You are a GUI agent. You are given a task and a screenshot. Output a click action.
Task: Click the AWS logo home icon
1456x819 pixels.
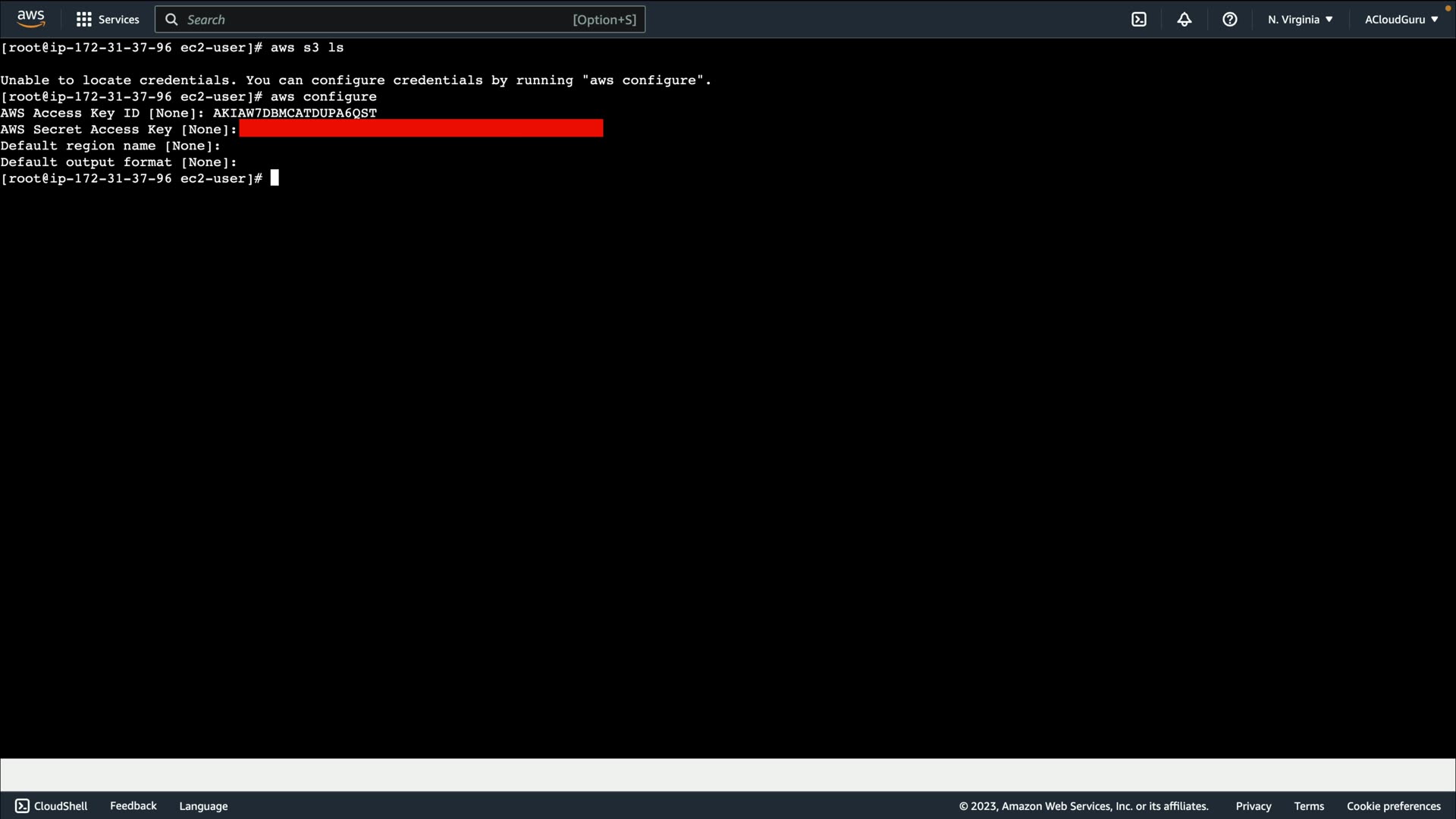(31, 19)
